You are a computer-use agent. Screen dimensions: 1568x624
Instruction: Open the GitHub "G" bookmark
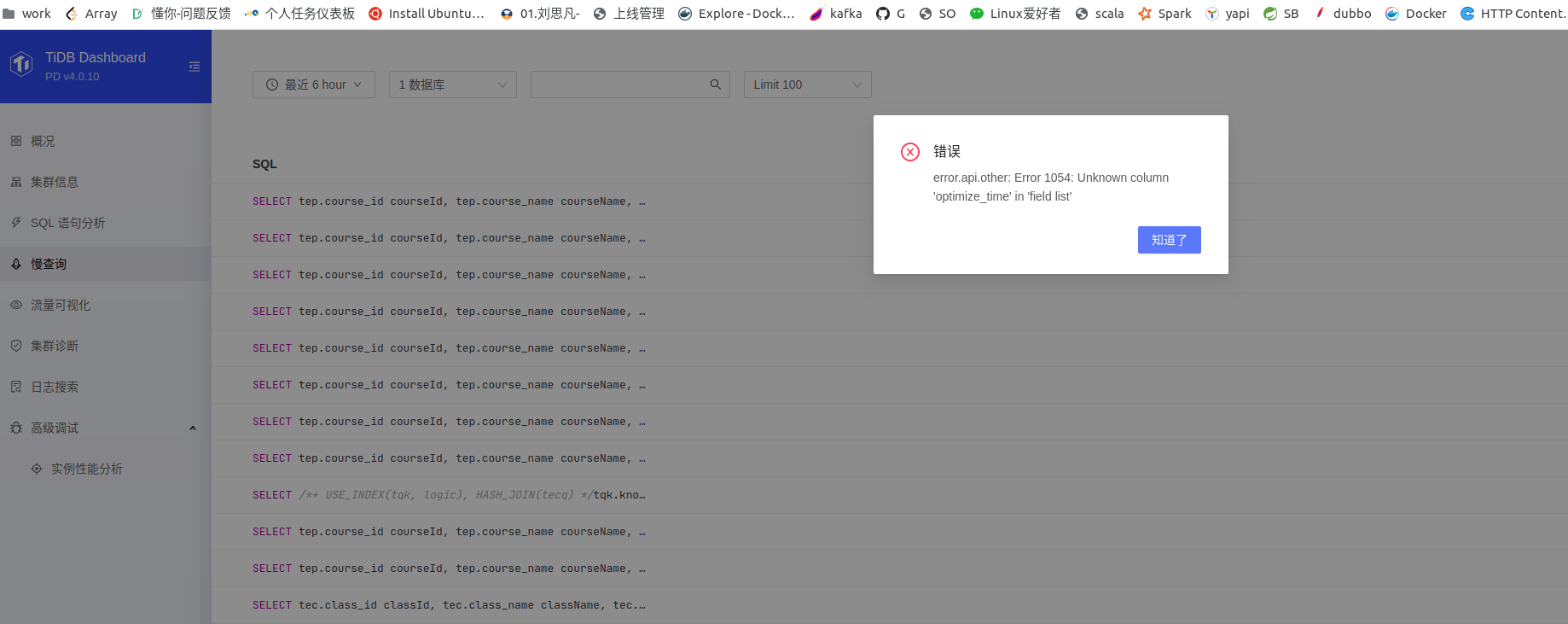pyautogui.click(x=891, y=14)
